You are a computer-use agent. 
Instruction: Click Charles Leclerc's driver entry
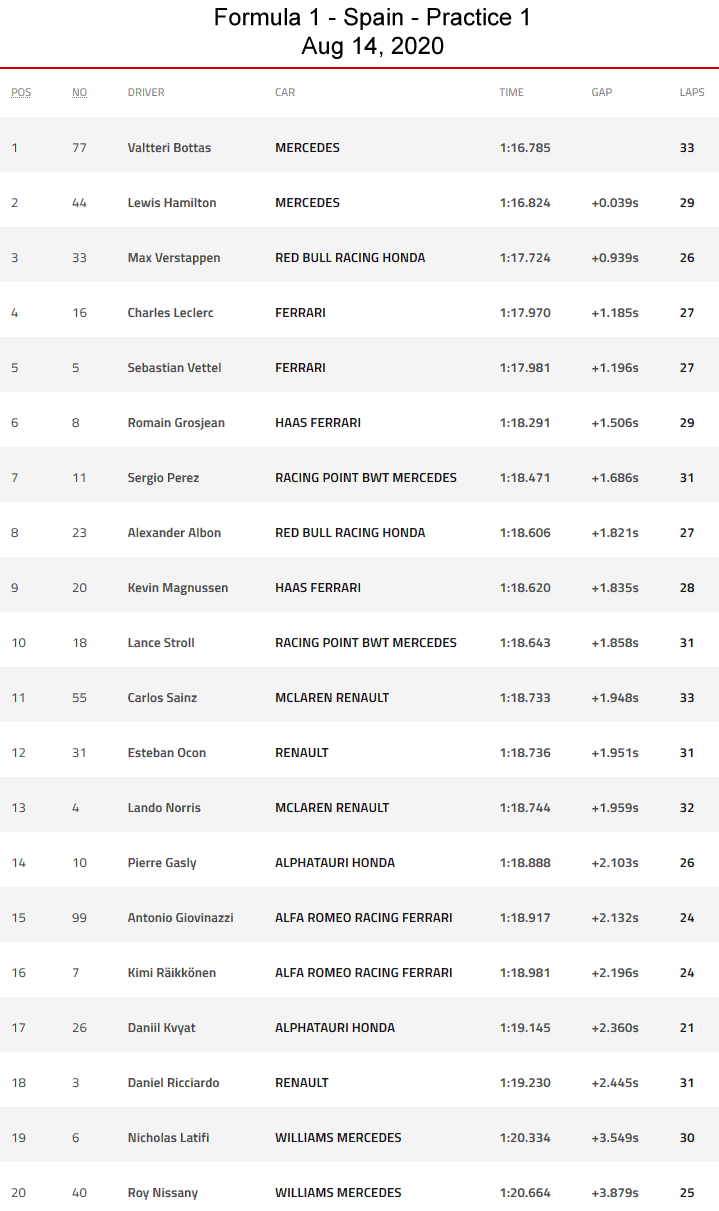tap(170, 313)
